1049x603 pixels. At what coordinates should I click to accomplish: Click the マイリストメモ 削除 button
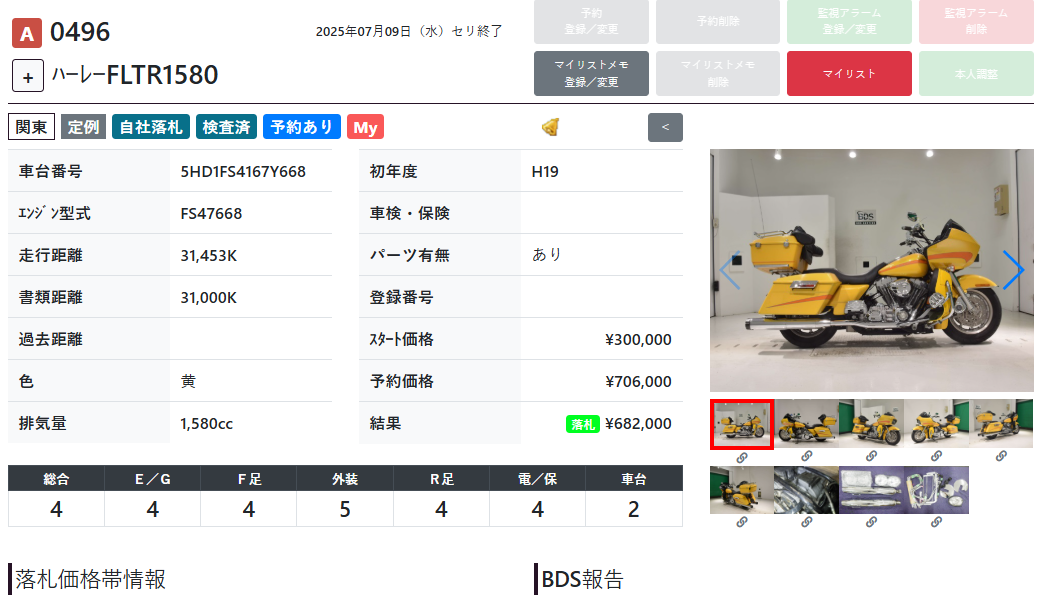(718, 74)
